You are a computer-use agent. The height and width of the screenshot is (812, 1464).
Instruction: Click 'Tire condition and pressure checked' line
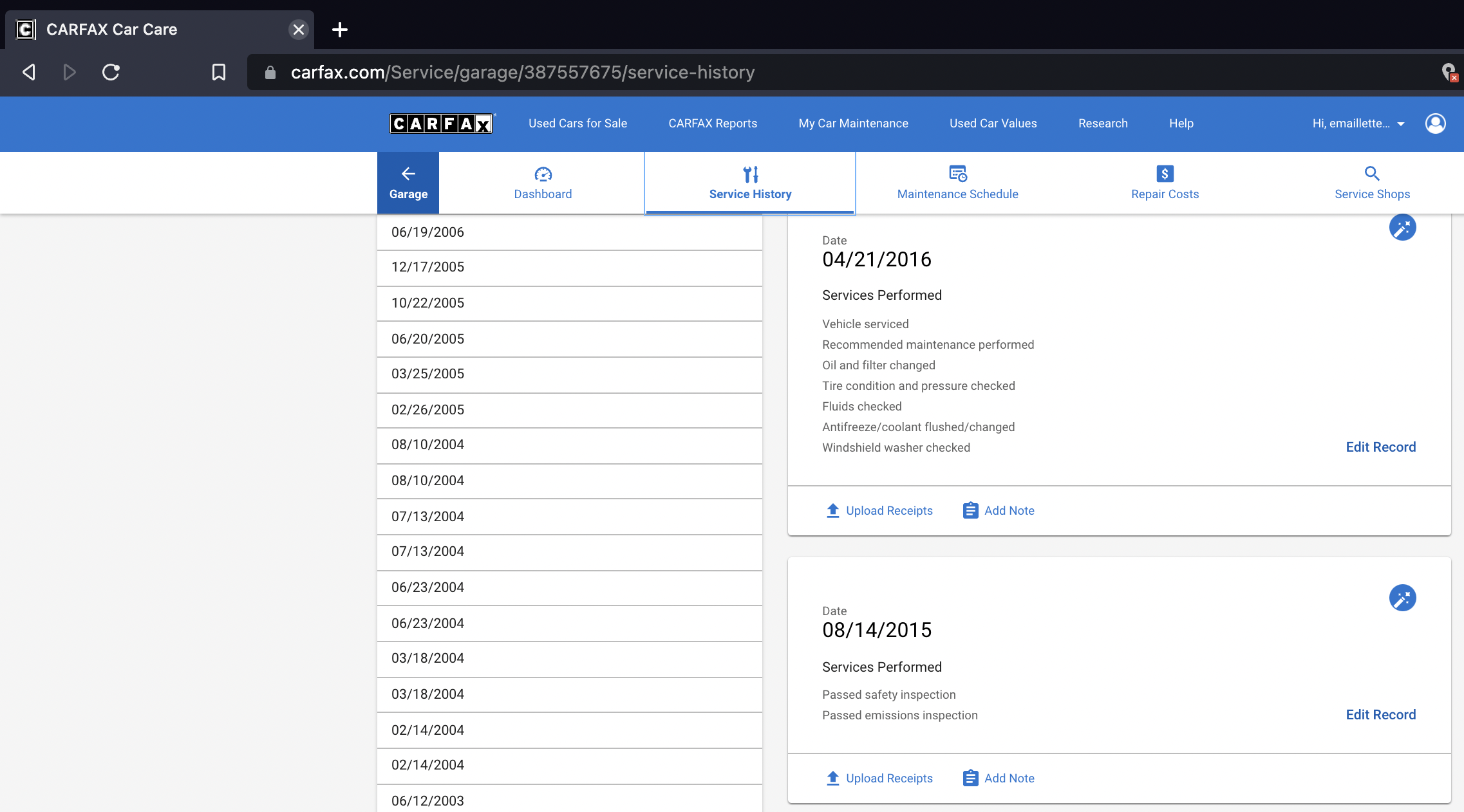[918, 385]
